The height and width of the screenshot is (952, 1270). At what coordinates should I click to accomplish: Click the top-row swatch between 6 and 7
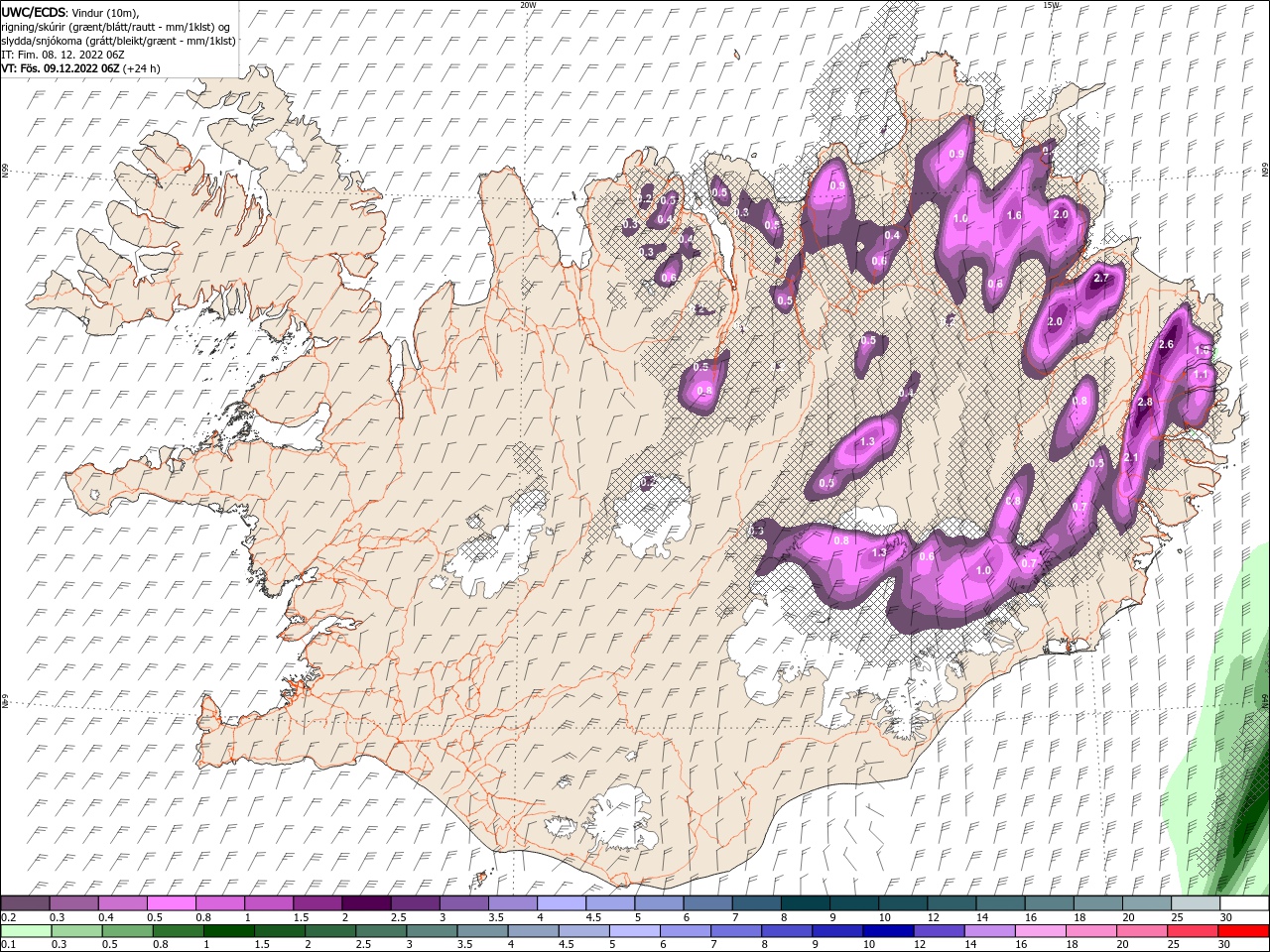706,903
